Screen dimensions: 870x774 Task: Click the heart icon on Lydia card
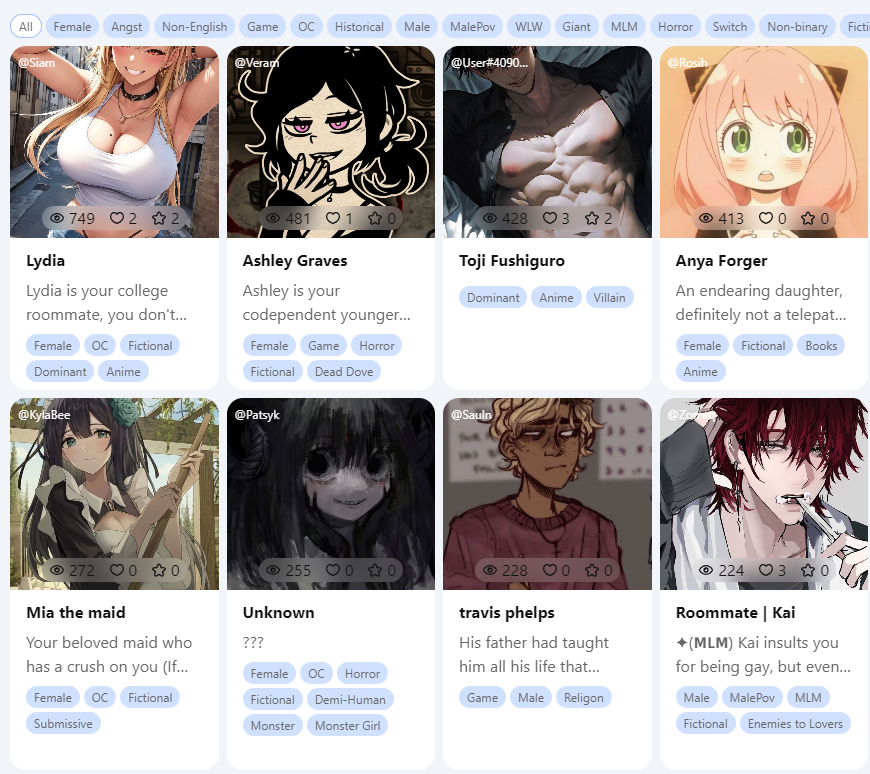[x=117, y=218]
